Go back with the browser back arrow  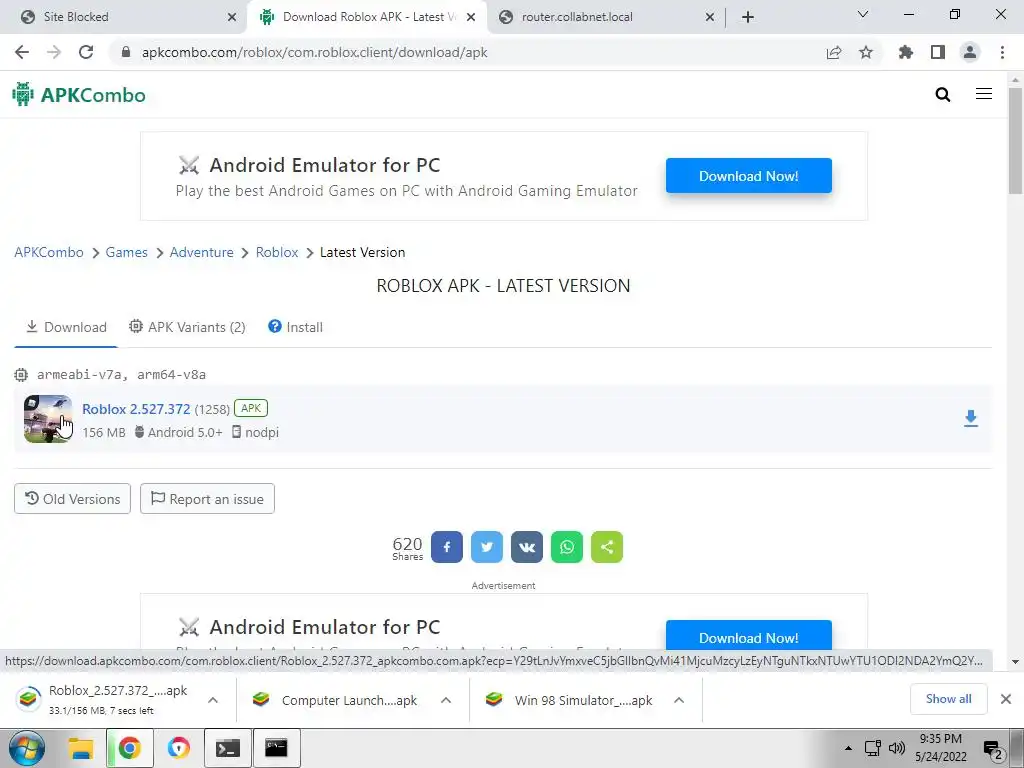pos(22,52)
